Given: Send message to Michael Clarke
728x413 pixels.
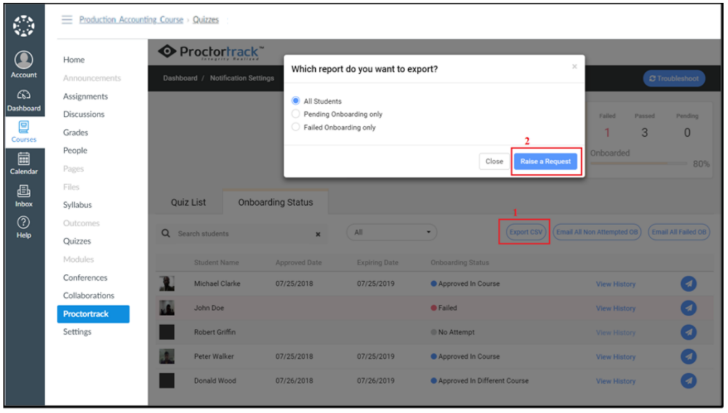Looking at the screenshot, I should click(689, 284).
